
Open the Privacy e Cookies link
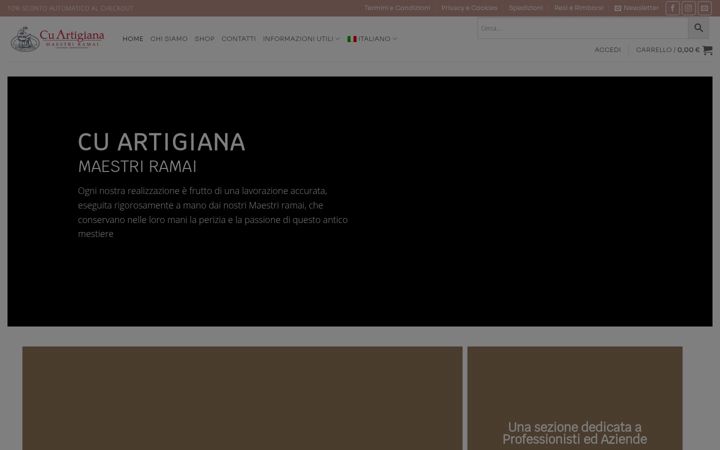tap(469, 8)
